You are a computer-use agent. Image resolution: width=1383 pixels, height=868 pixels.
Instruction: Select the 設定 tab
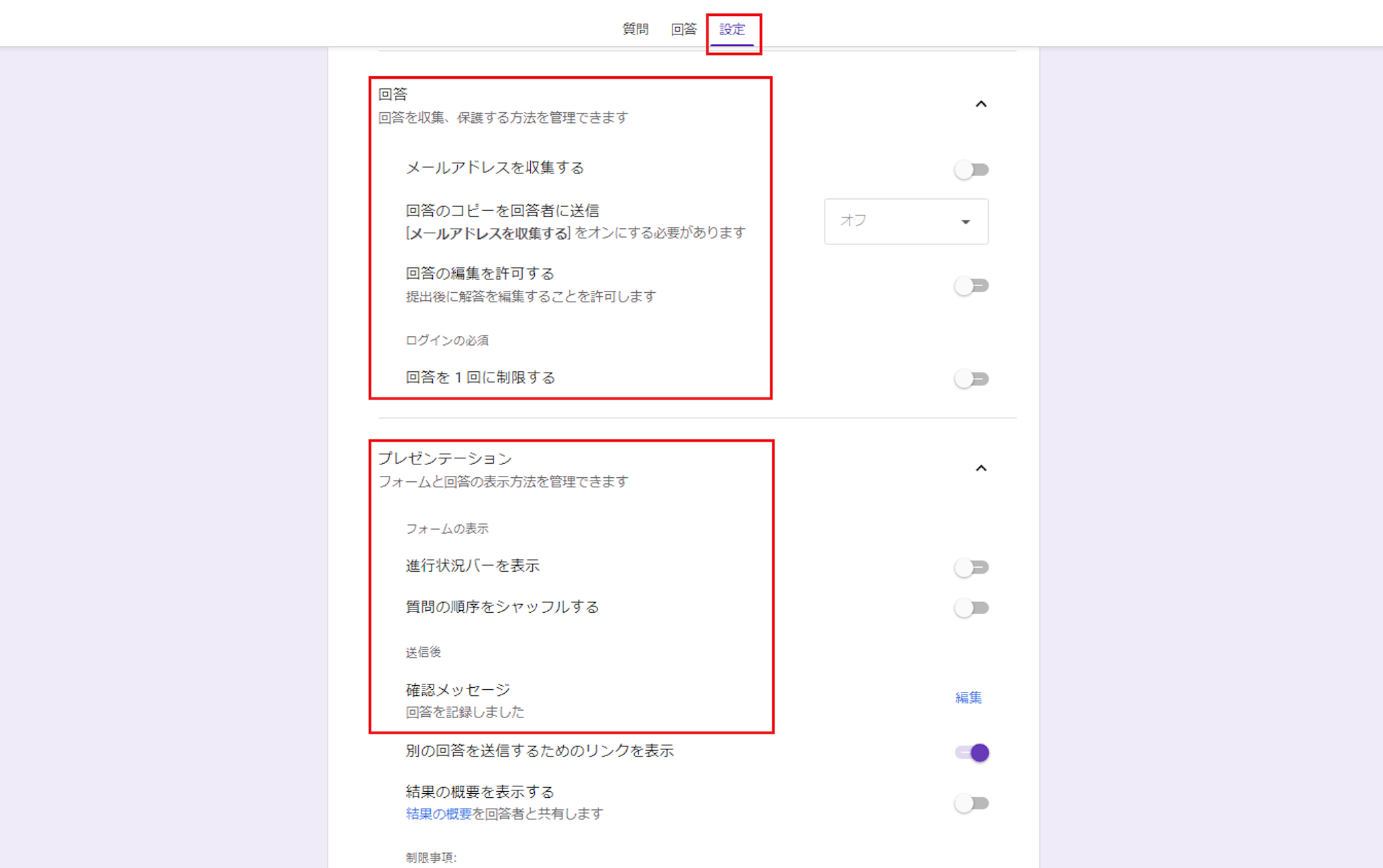(732, 29)
